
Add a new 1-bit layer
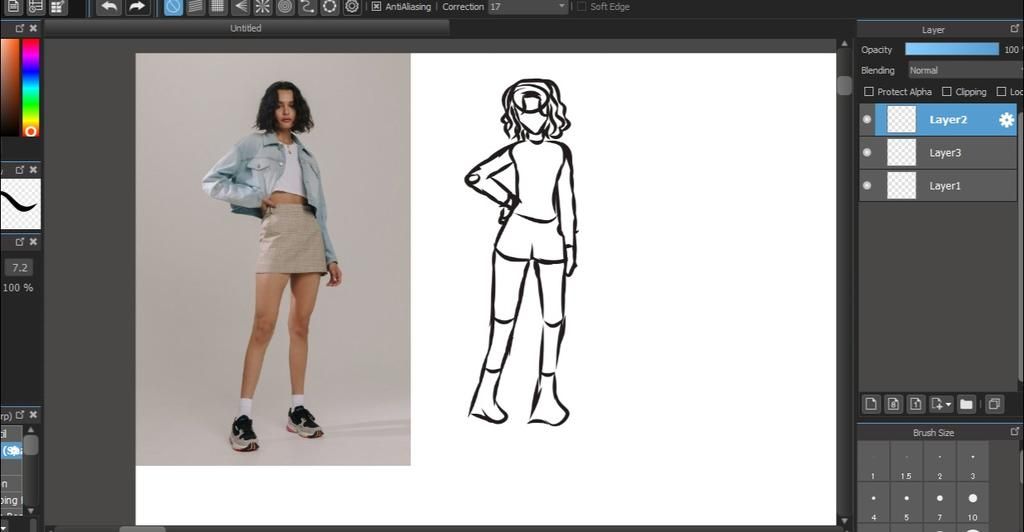[916, 404]
